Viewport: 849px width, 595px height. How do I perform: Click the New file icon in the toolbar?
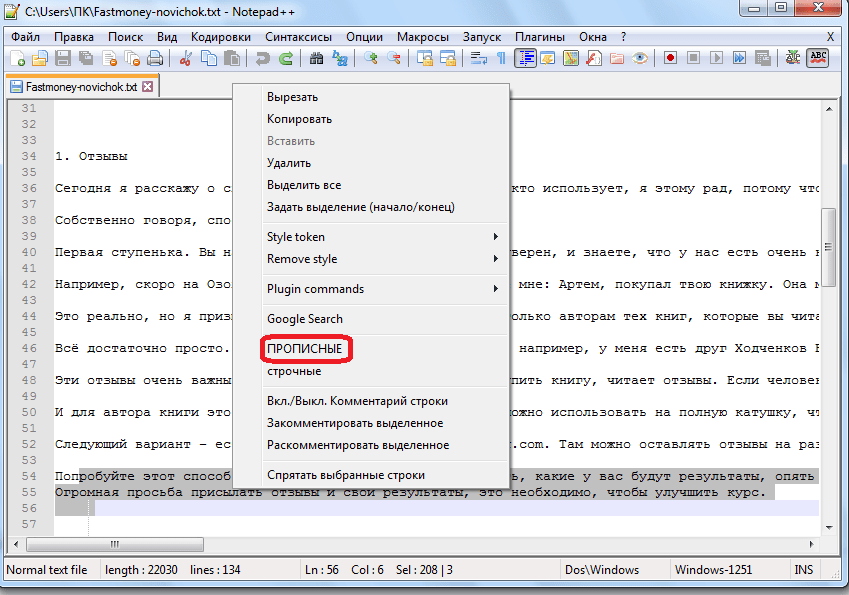16,58
